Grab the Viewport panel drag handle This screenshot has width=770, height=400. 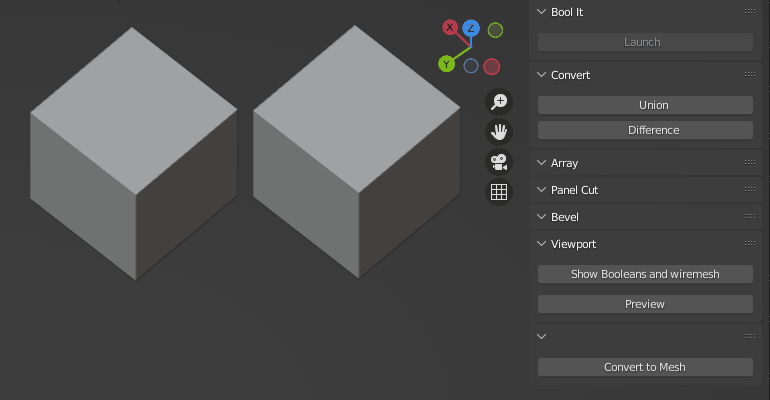coord(750,243)
